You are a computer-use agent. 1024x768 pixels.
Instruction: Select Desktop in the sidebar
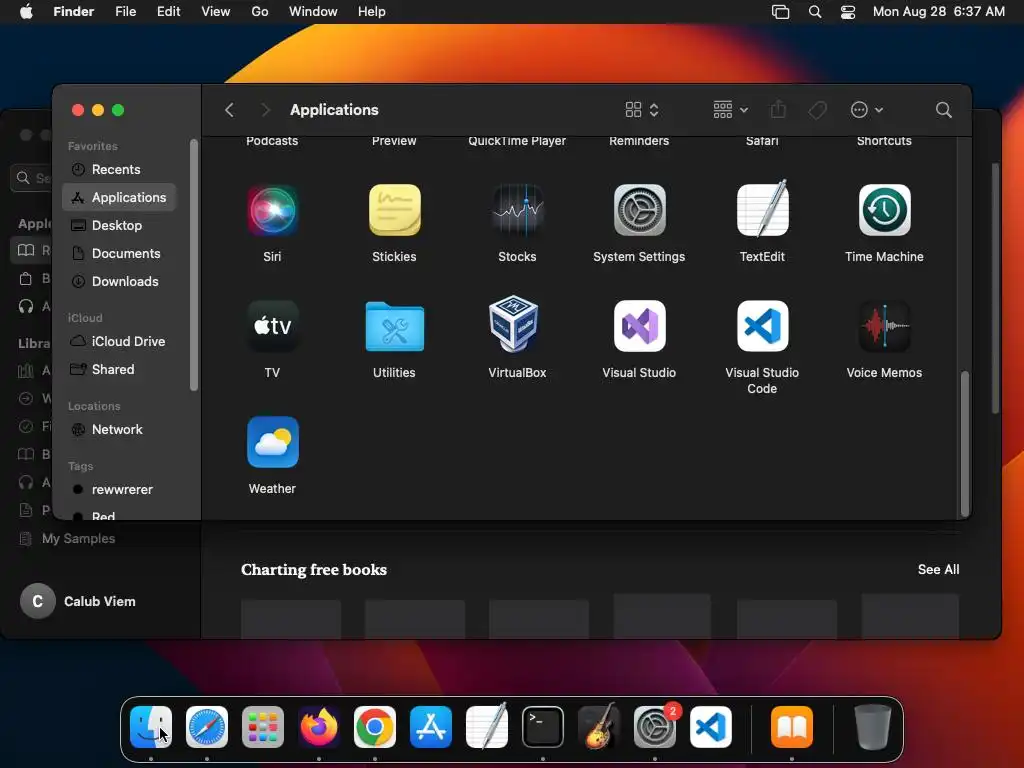coord(119,225)
